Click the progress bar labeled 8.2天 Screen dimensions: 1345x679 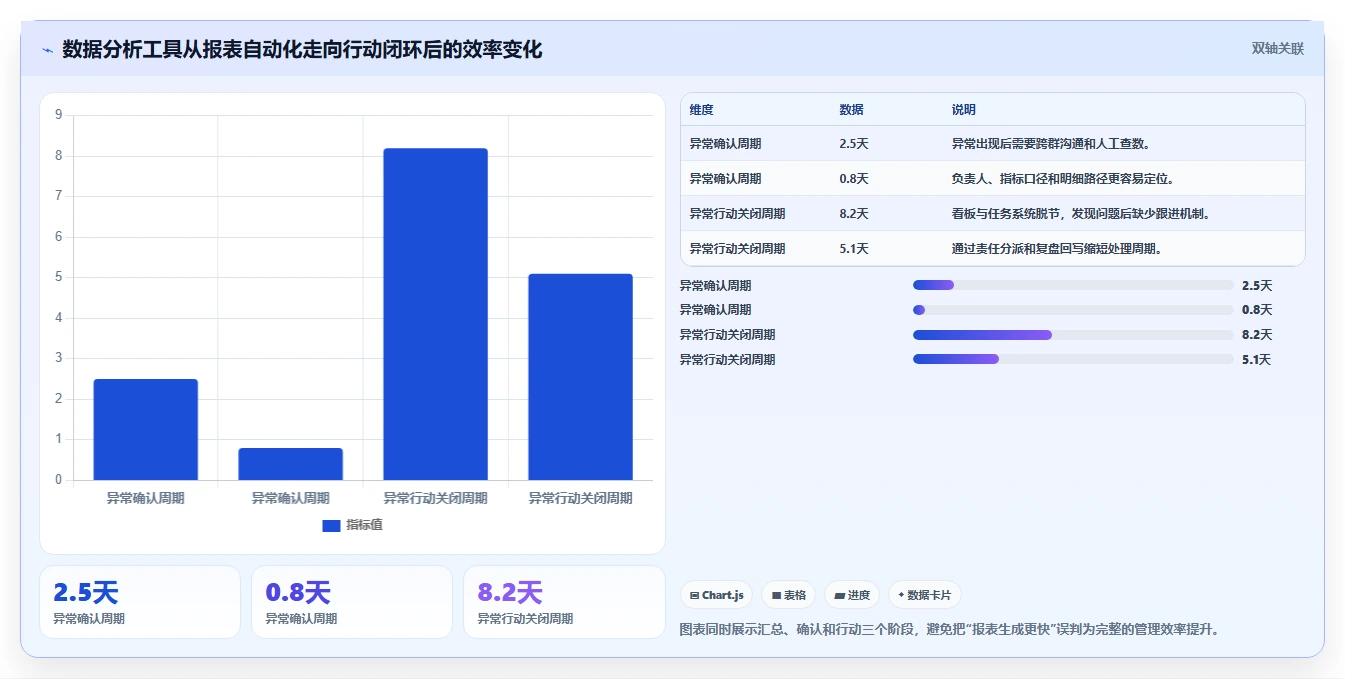[1073, 335]
